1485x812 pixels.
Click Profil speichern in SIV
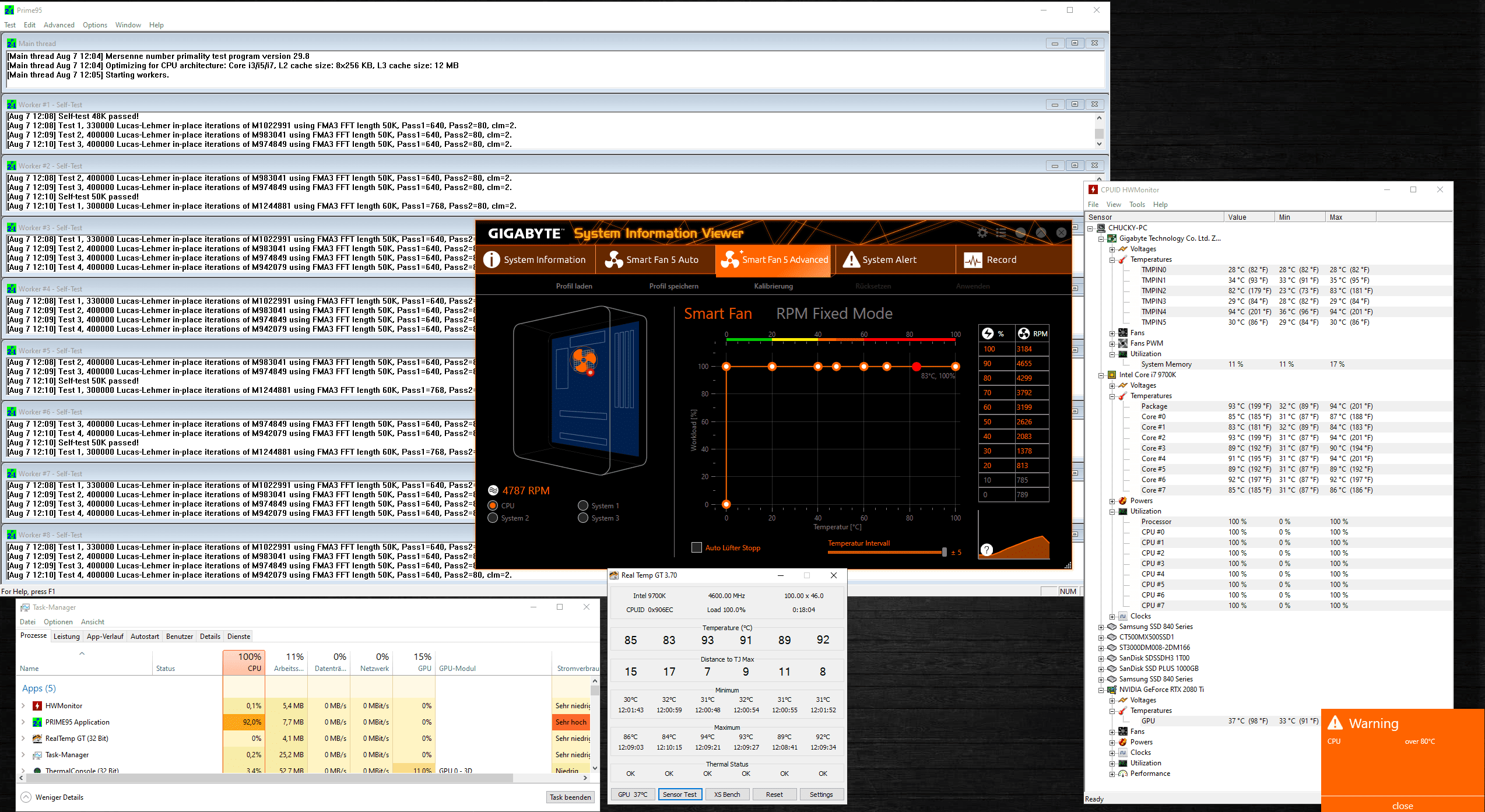[673, 286]
